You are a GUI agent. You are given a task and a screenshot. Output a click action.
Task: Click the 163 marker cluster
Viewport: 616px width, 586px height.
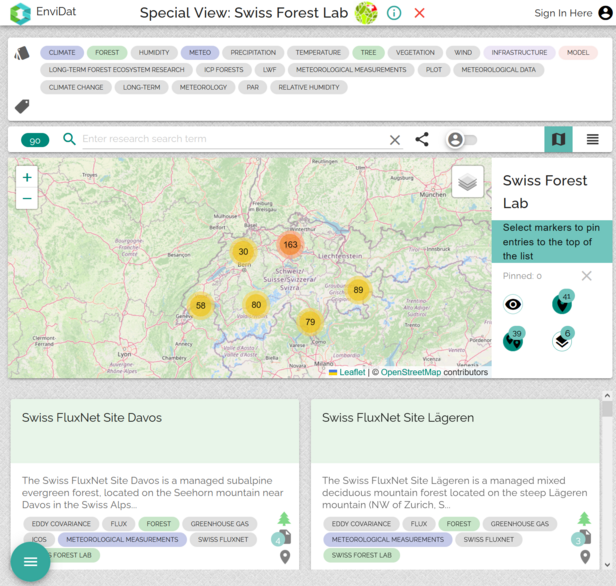click(290, 245)
